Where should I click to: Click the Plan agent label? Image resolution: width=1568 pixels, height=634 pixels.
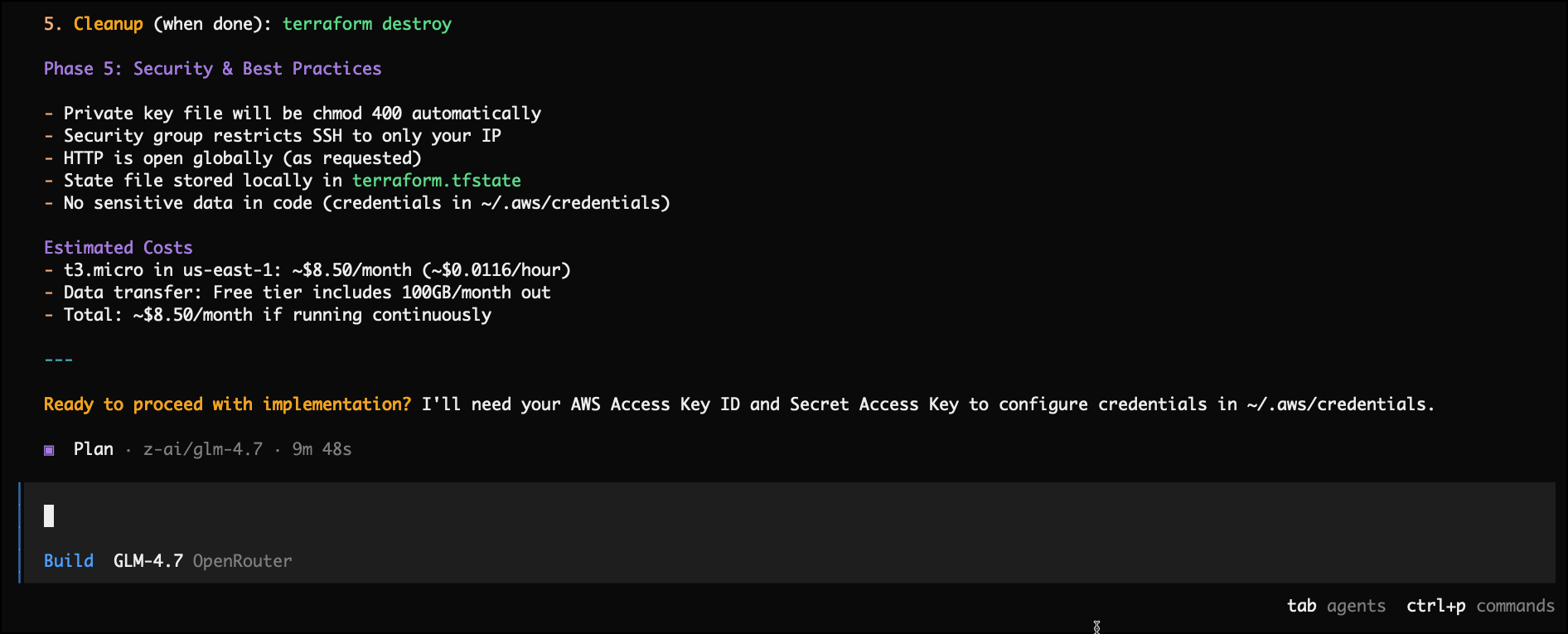coord(93,449)
